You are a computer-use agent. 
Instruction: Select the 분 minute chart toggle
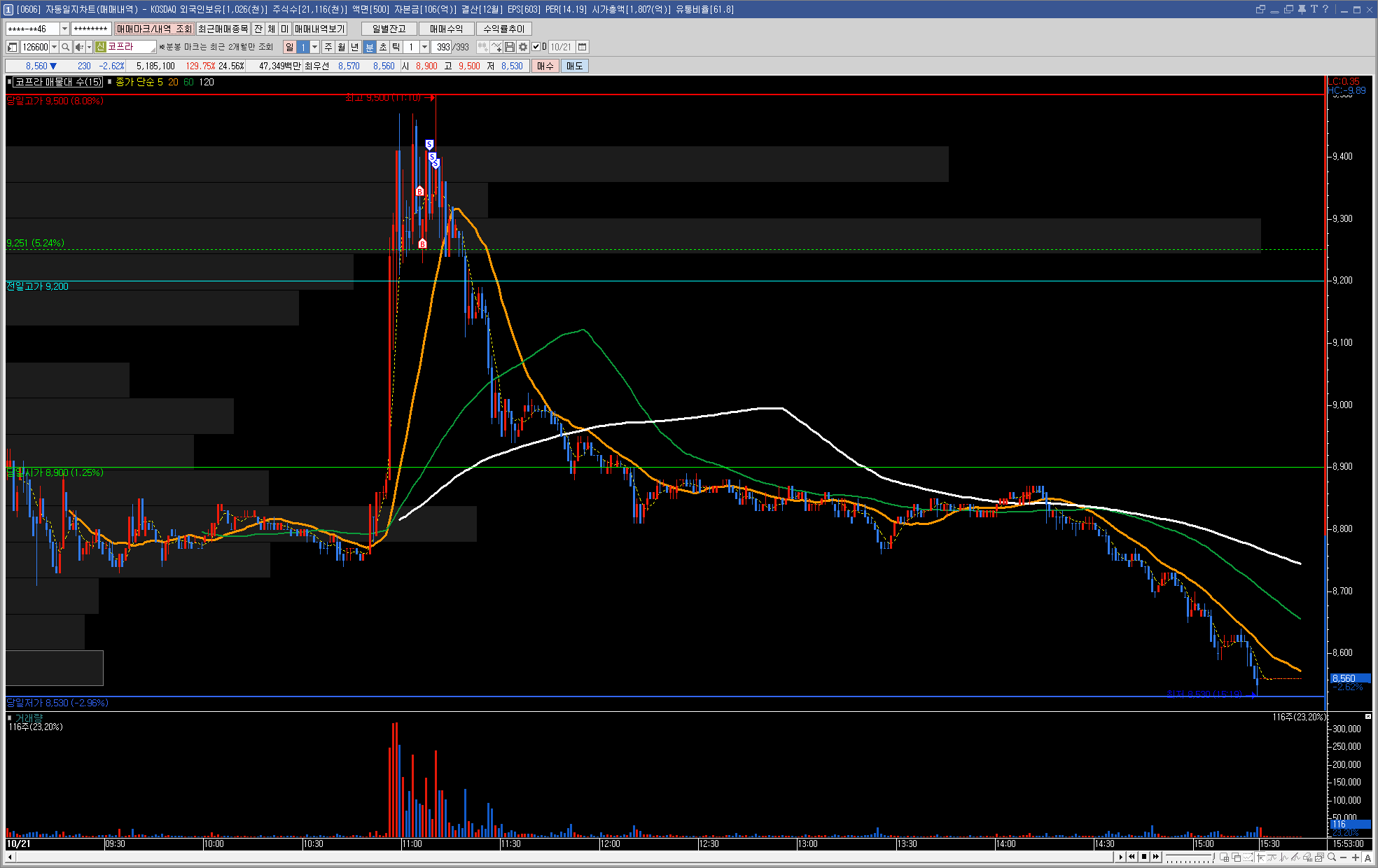tap(370, 47)
